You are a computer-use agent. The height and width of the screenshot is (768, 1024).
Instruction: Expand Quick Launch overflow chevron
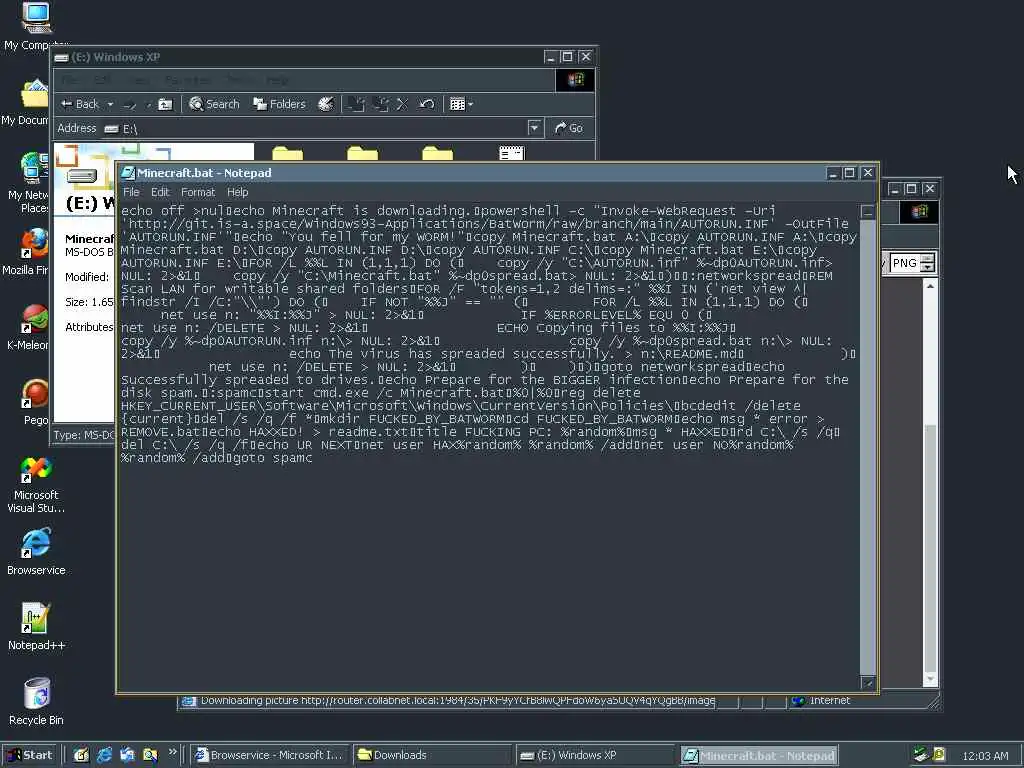[x=172, y=752]
